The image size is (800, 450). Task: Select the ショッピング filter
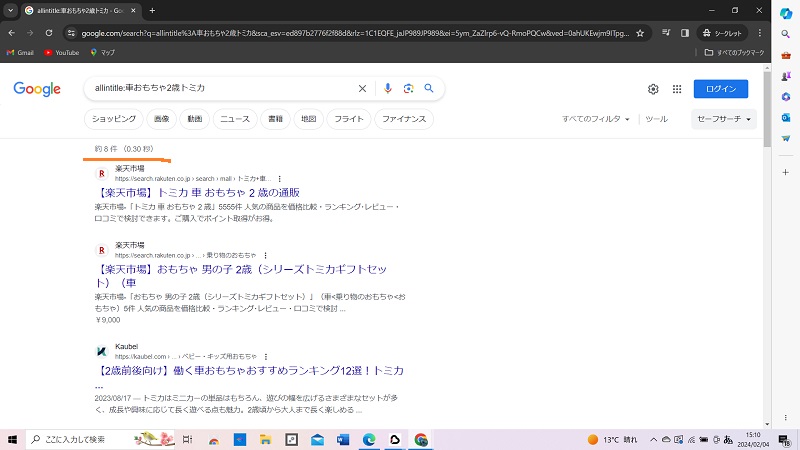tap(114, 119)
